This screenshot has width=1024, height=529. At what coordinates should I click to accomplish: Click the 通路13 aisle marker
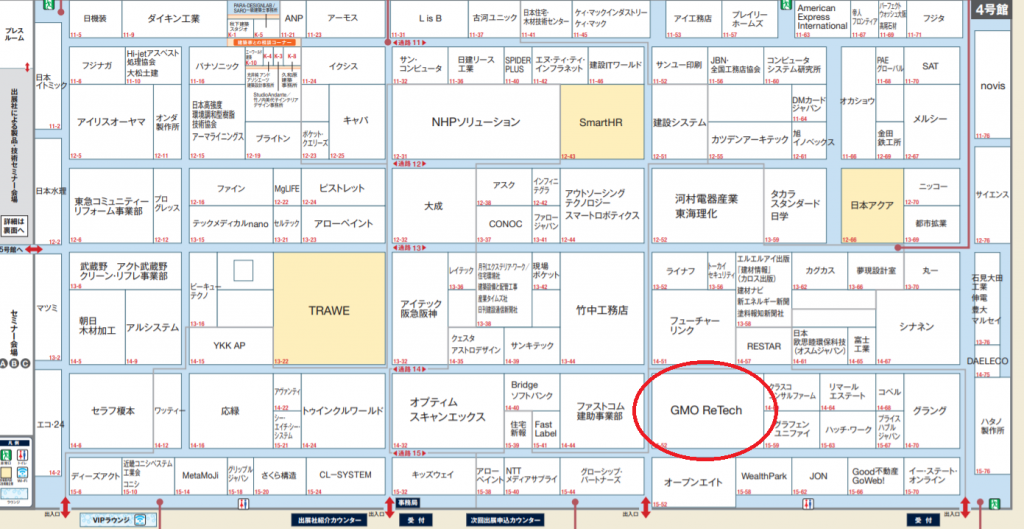click(410, 246)
